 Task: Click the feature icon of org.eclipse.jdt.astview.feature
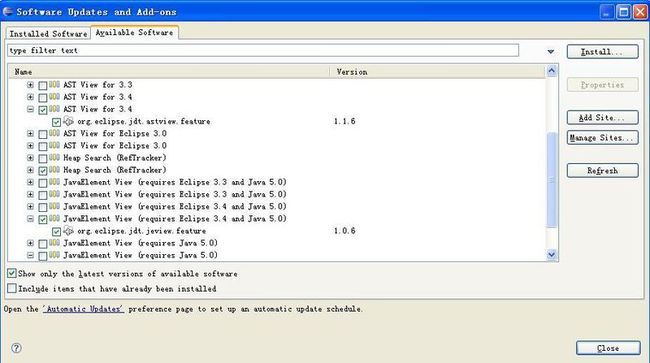[68, 121]
